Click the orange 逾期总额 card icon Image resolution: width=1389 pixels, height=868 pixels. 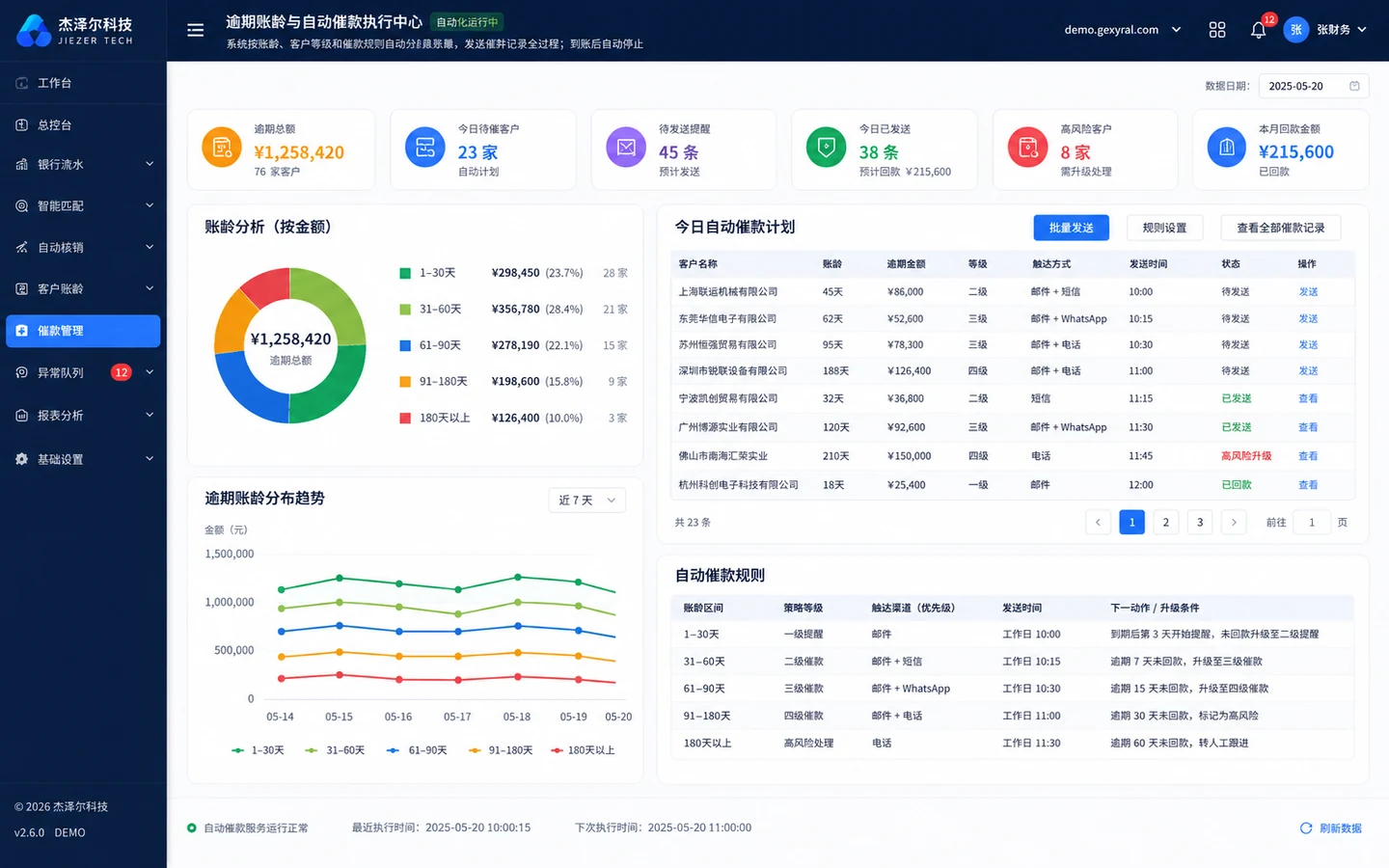coord(222,148)
